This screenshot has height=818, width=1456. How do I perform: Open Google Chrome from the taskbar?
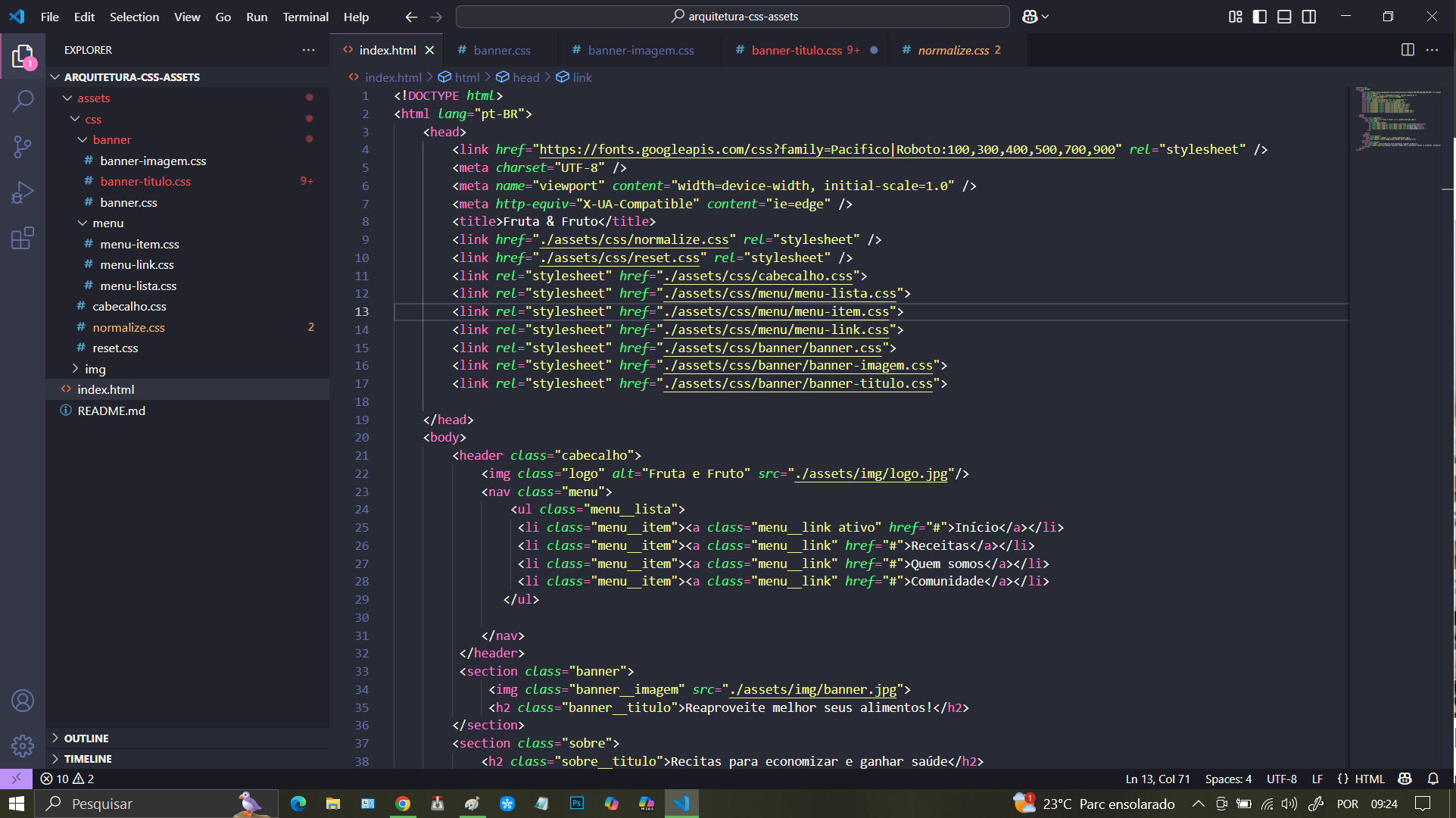(x=403, y=804)
